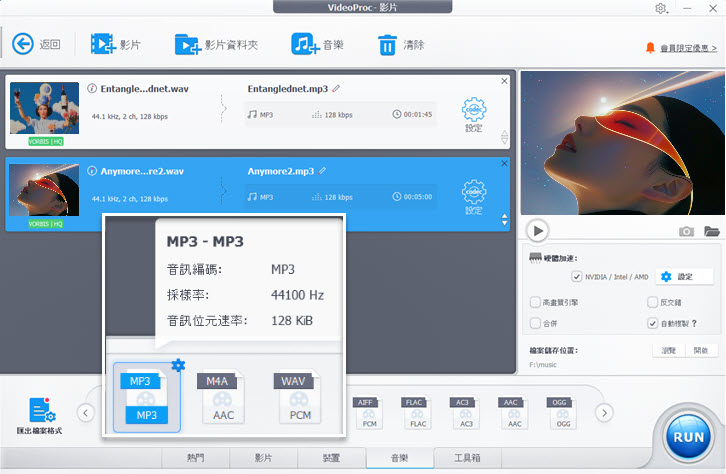Reorder Anymore2 item with up/down arrows
The image size is (726, 474).
[504, 219]
